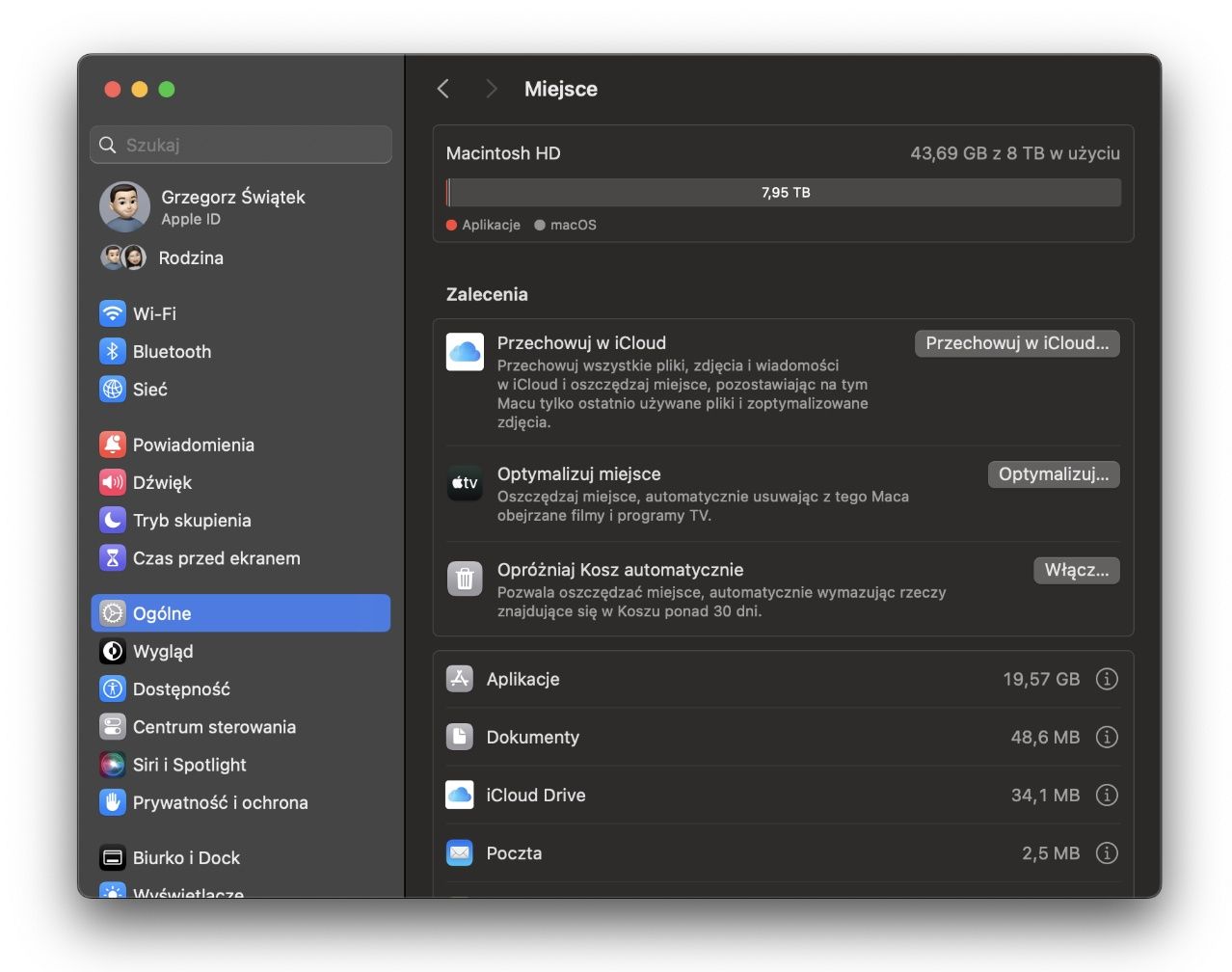Go back with the left chevron
Image resolution: width=1232 pixels, height=972 pixels.
443,89
